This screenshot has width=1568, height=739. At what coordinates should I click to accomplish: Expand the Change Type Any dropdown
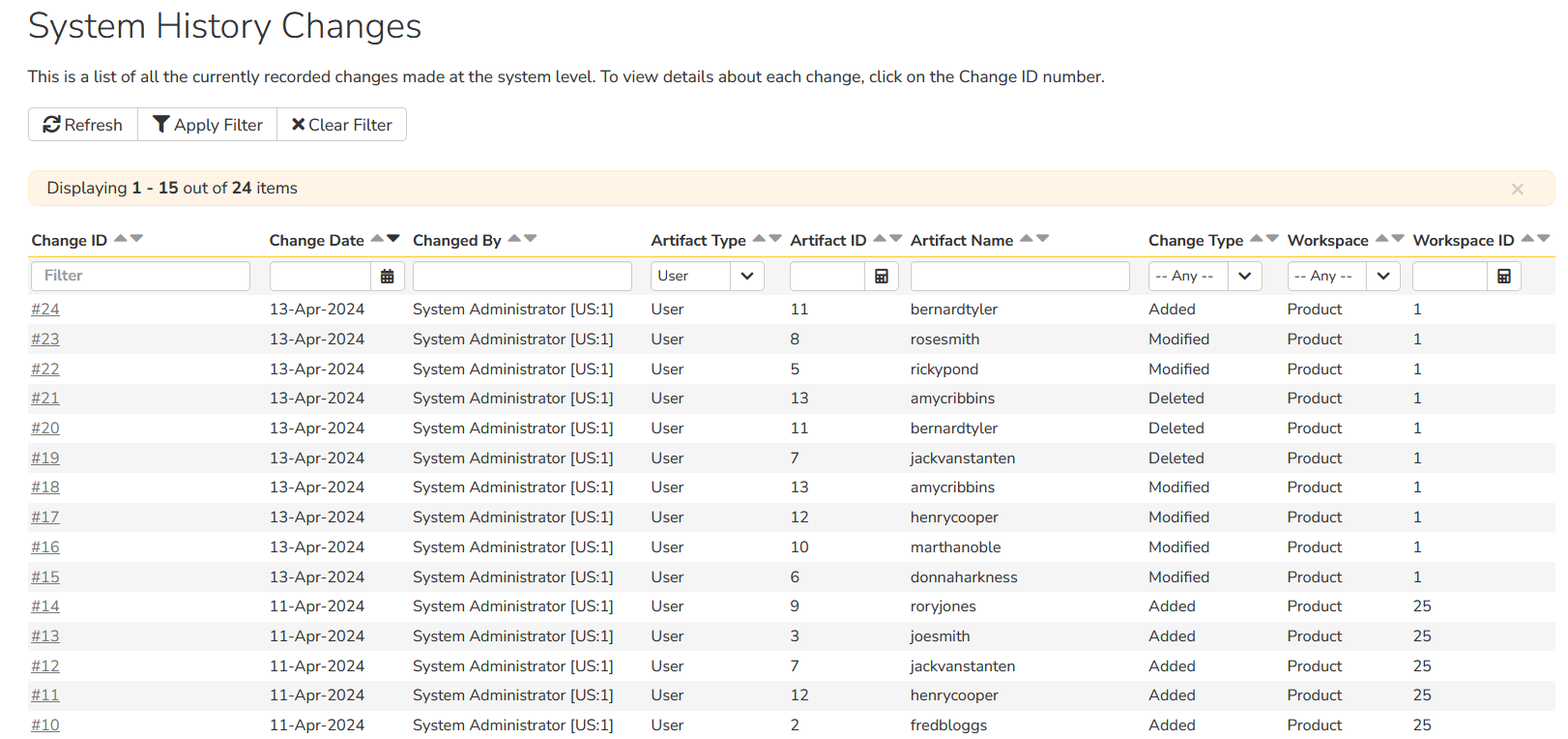tap(1205, 277)
